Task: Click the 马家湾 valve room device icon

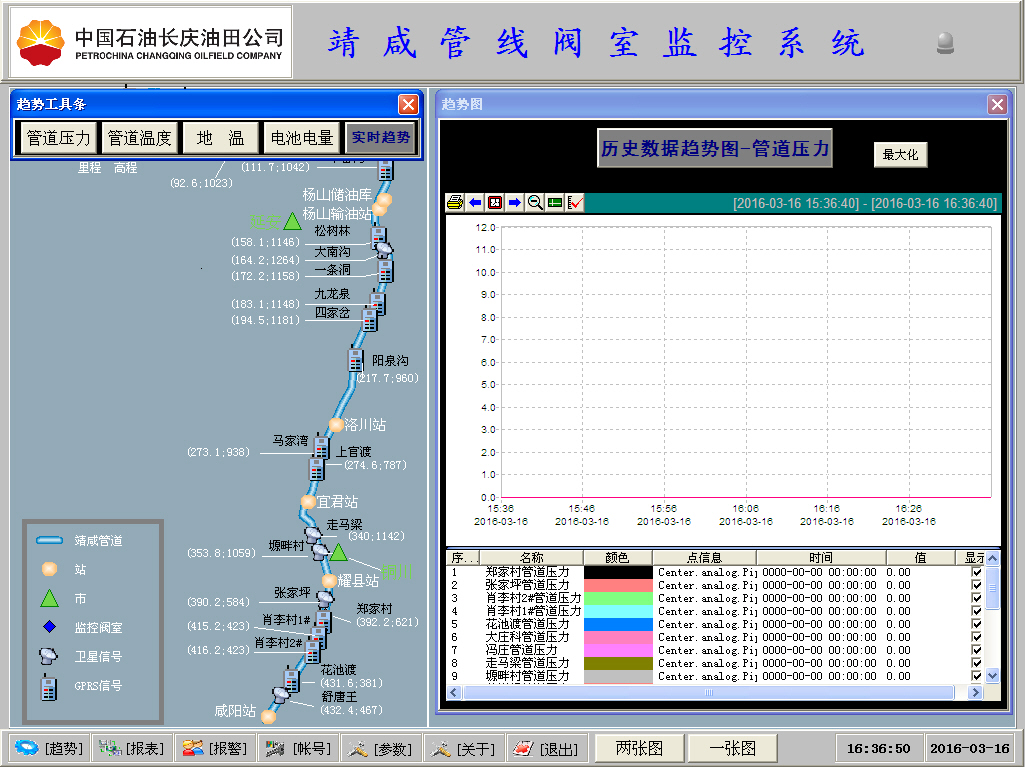Action: tap(321, 447)
